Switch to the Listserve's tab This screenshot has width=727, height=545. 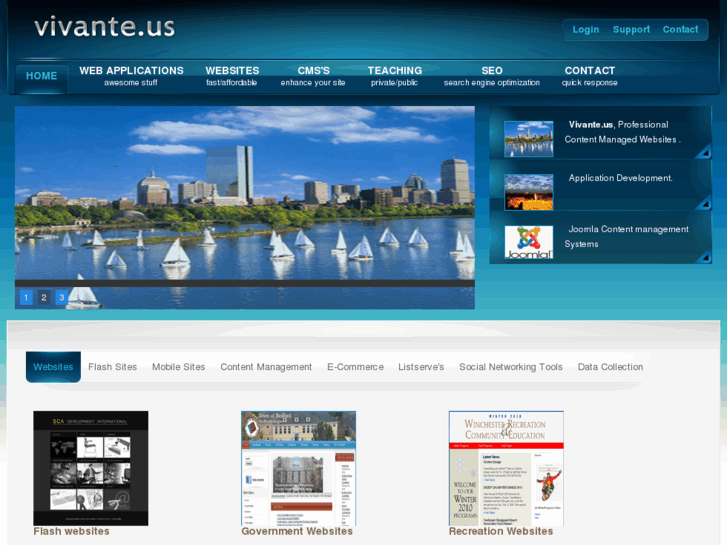pyautogui.click(x=421, y=367)
